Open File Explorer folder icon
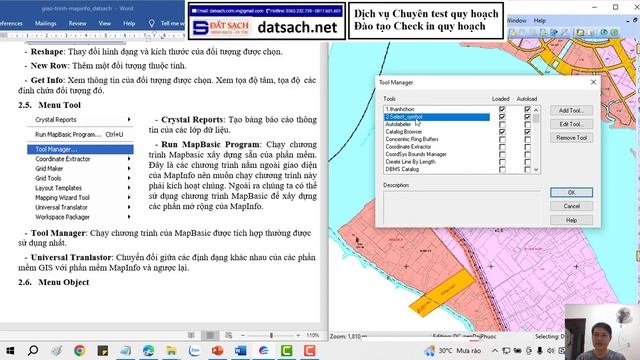Image resolution: width=640 pixels, height=360 pixels. coord(171,350)
